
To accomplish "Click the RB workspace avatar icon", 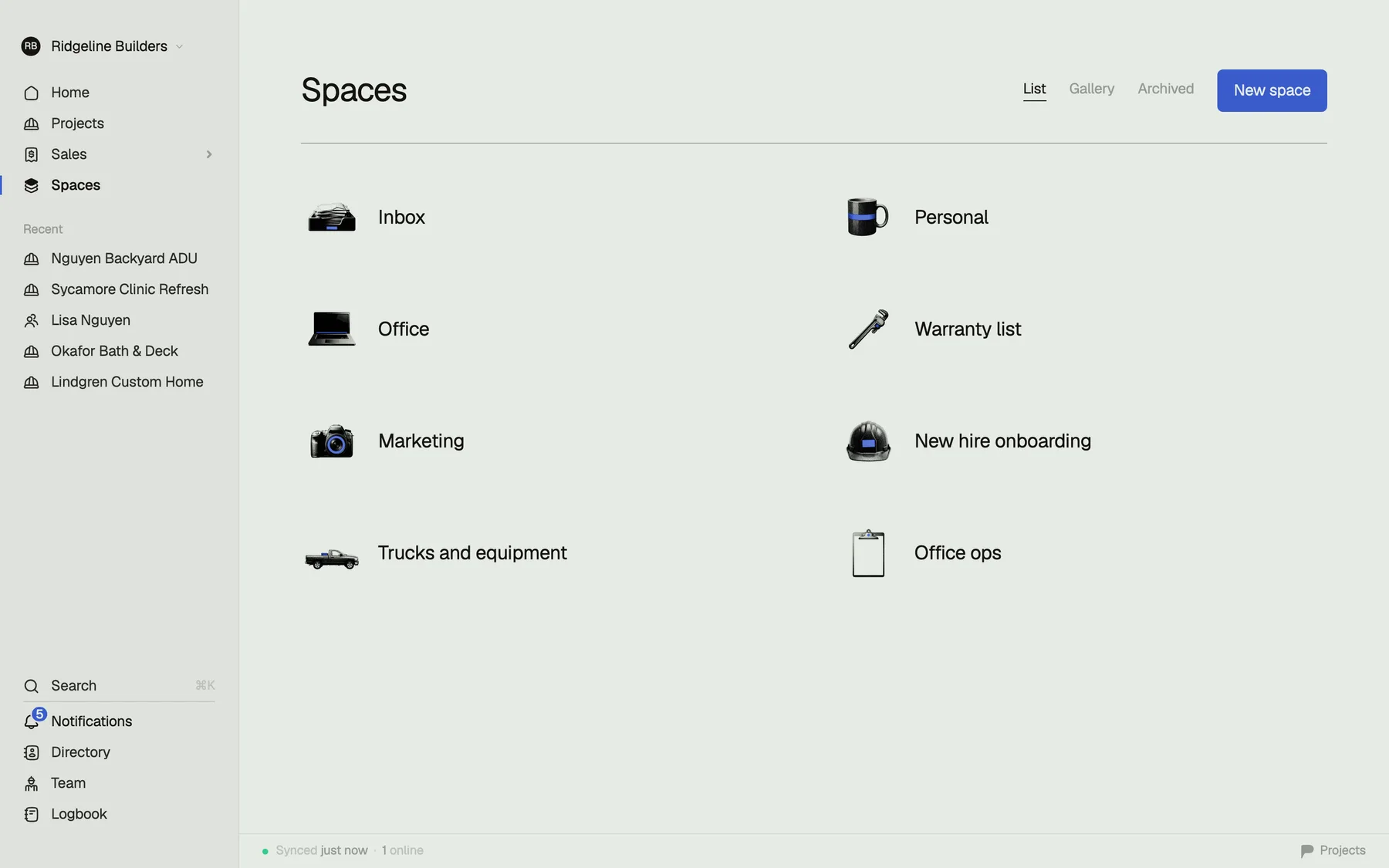I will point(31,46).
